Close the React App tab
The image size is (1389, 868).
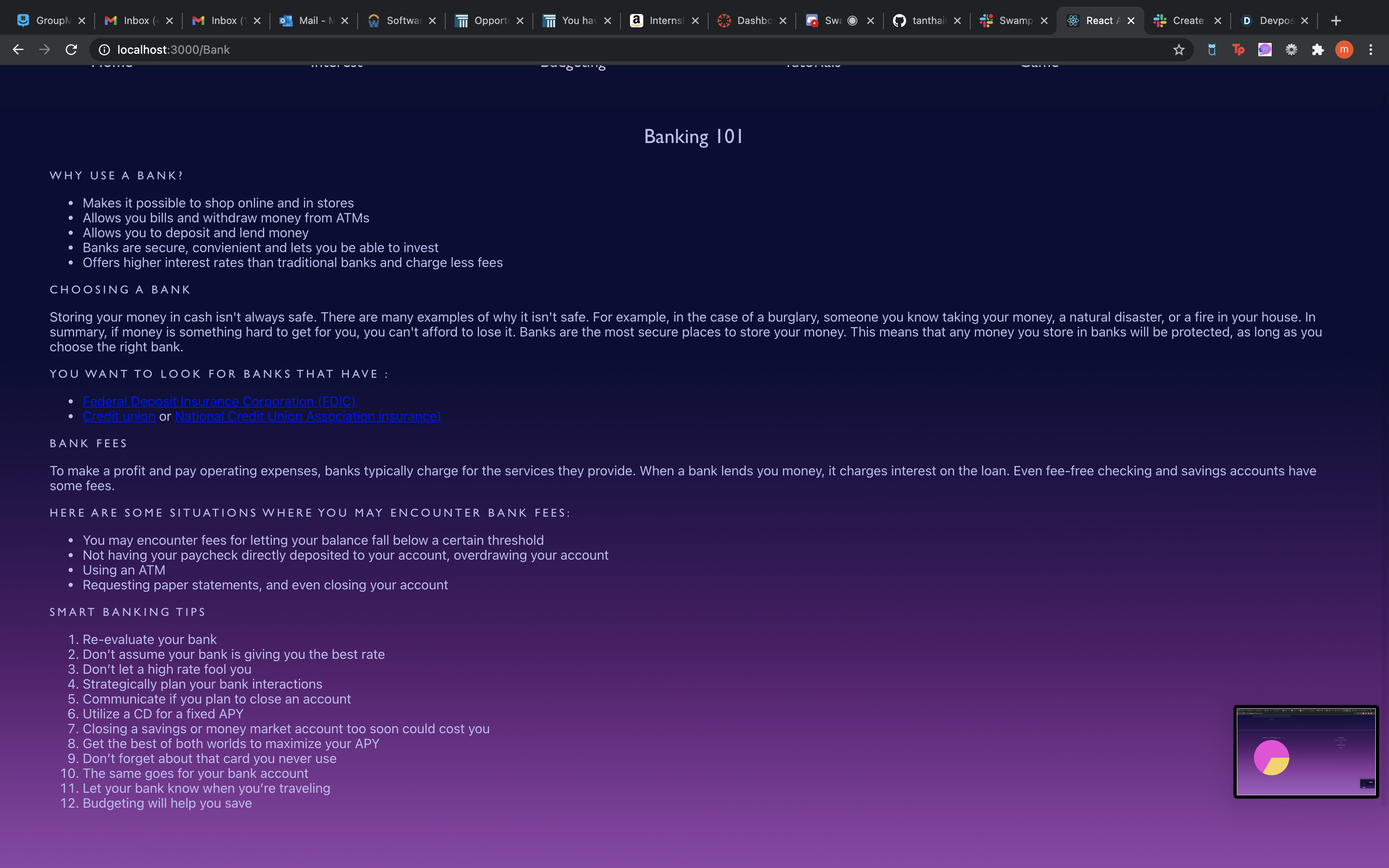tap(1131, 21)
